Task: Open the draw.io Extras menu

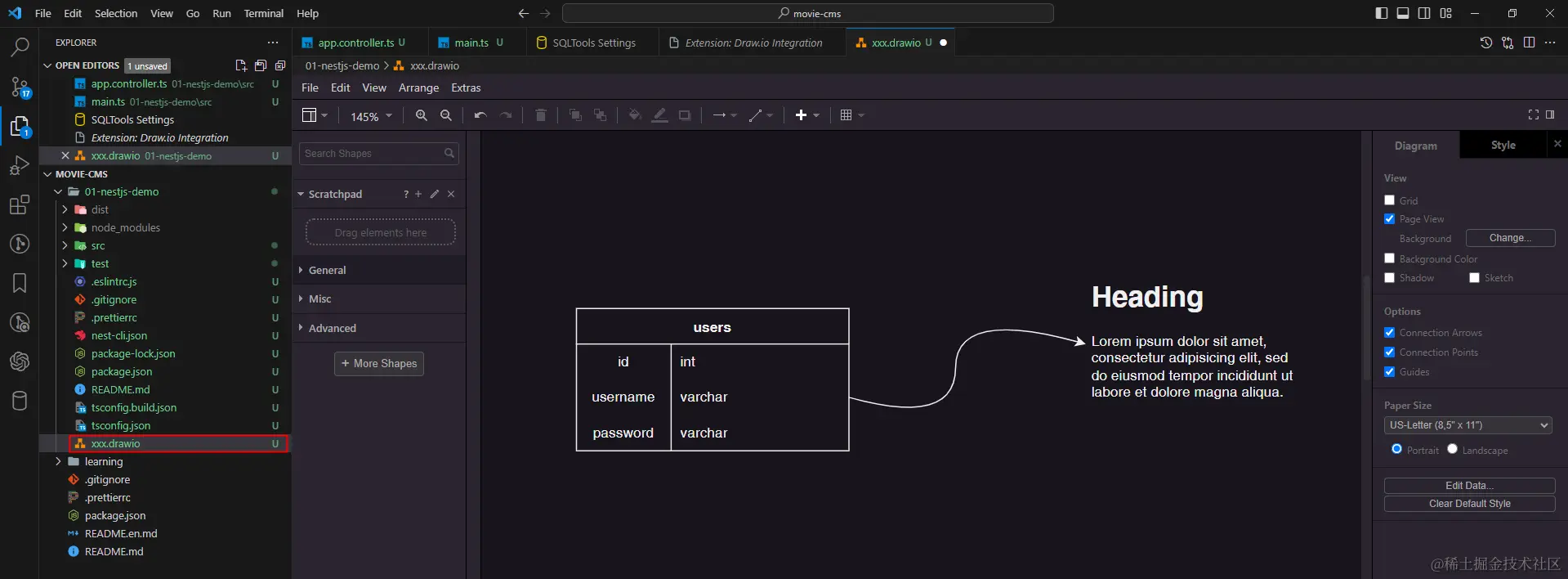Action: [466, 88]
